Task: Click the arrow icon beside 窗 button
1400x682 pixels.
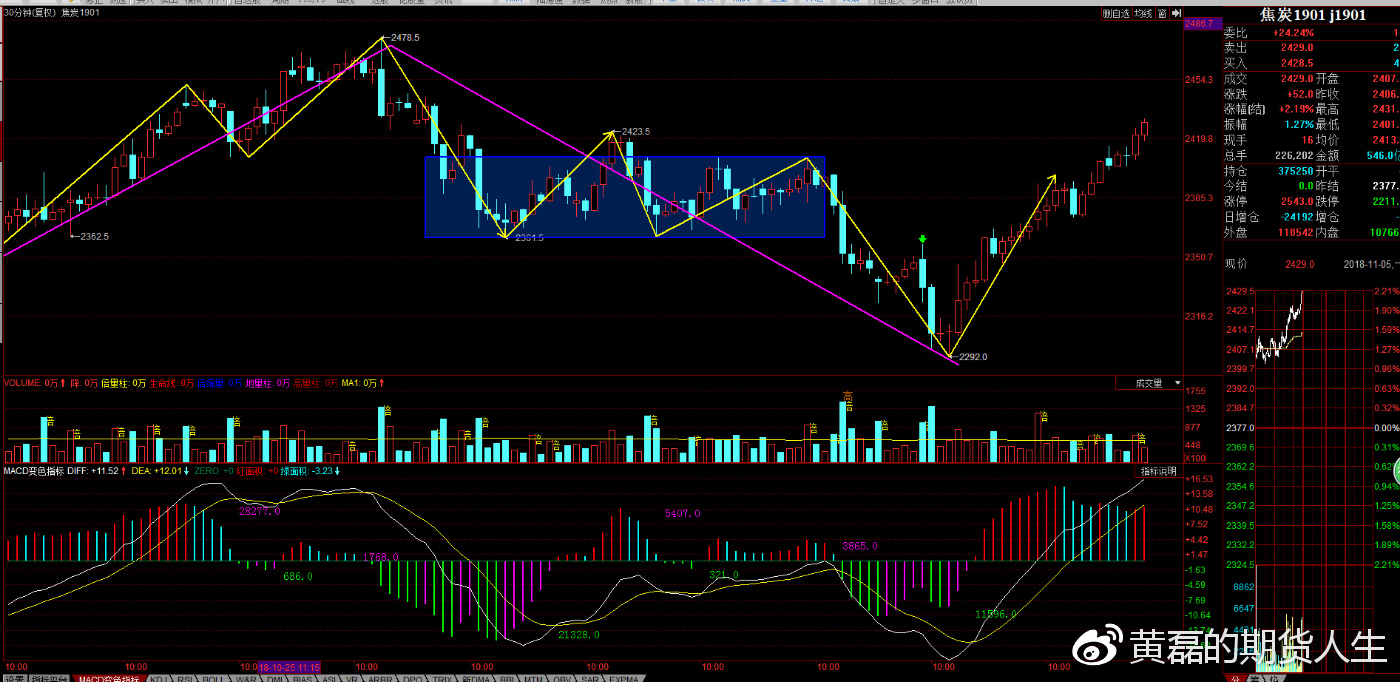Action: coord(1176,13)
